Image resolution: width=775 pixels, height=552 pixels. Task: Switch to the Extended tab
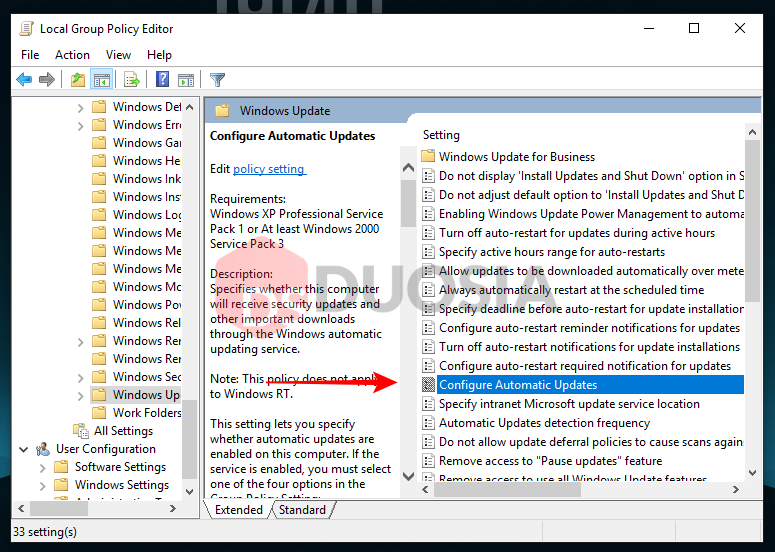[x=239, y=510]
